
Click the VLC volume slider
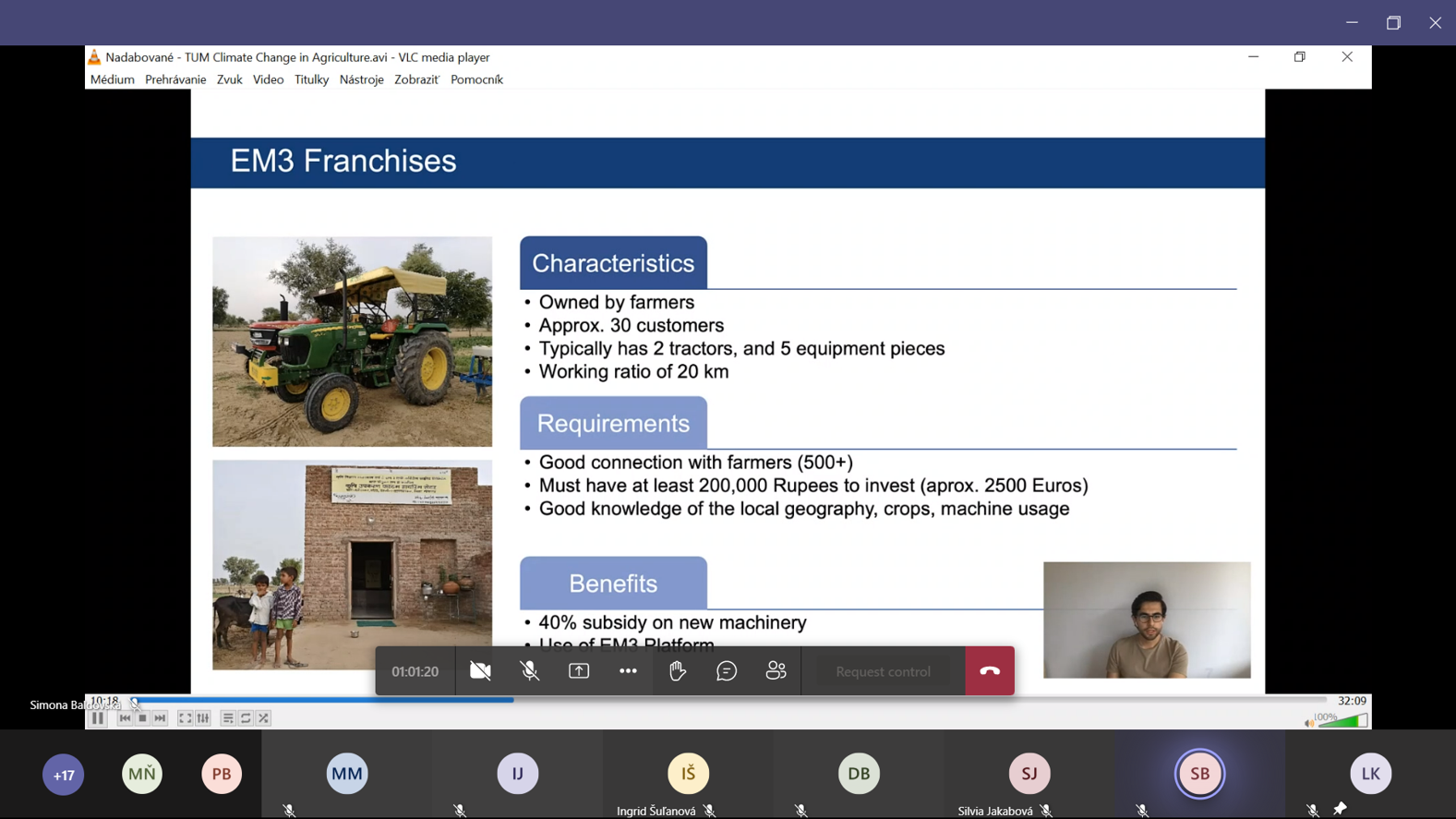coord(1344,720)
